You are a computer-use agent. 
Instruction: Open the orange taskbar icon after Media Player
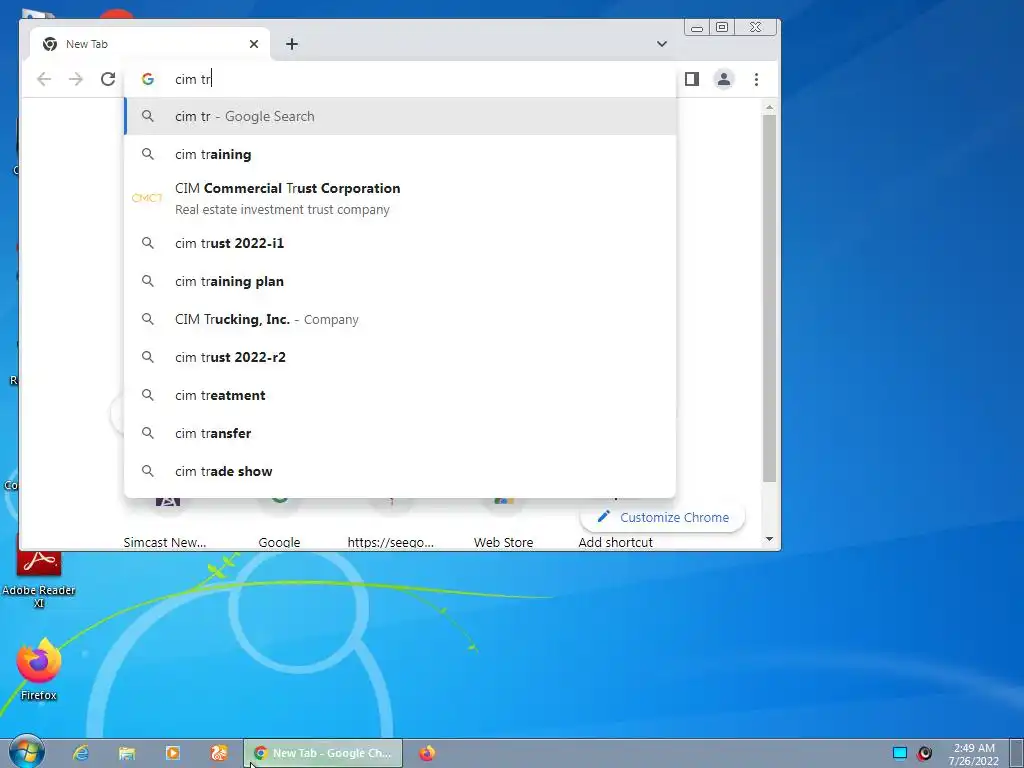(219, 753)
